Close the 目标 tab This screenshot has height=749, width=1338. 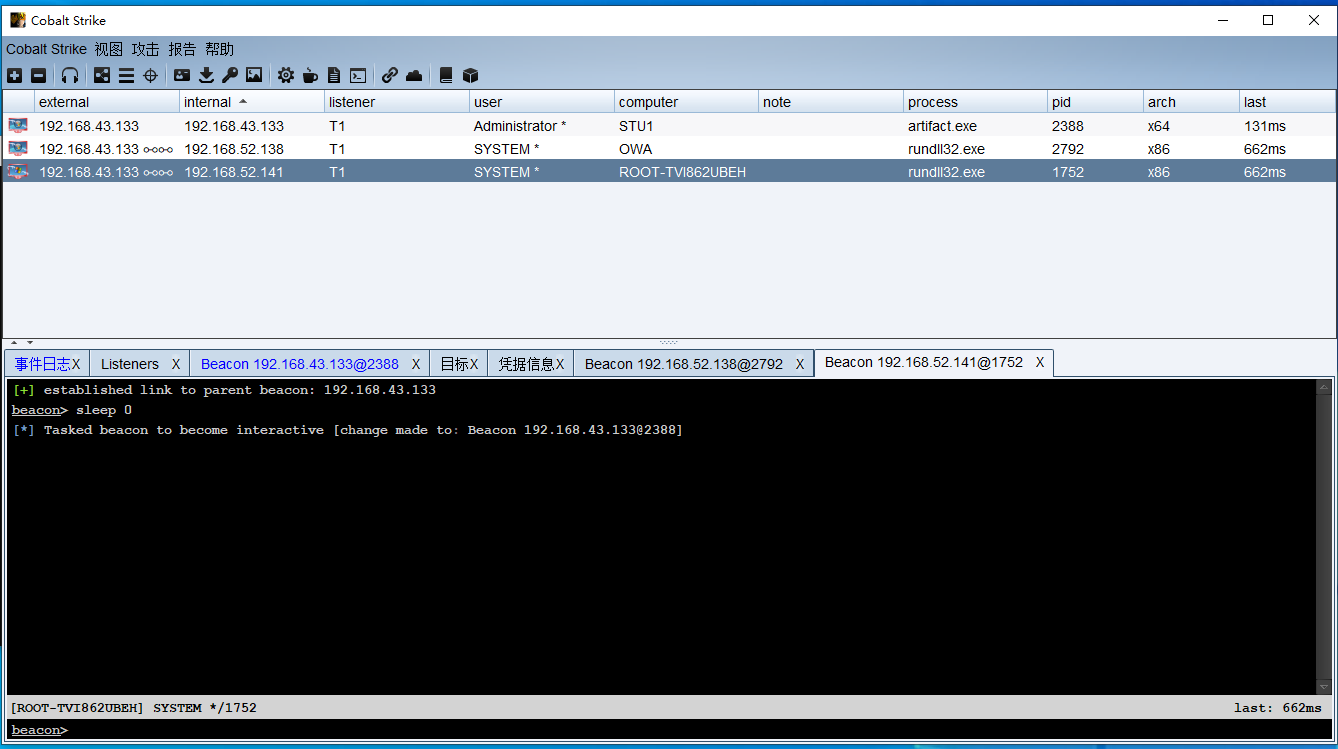pyautogui.click(x=474, y=364)
